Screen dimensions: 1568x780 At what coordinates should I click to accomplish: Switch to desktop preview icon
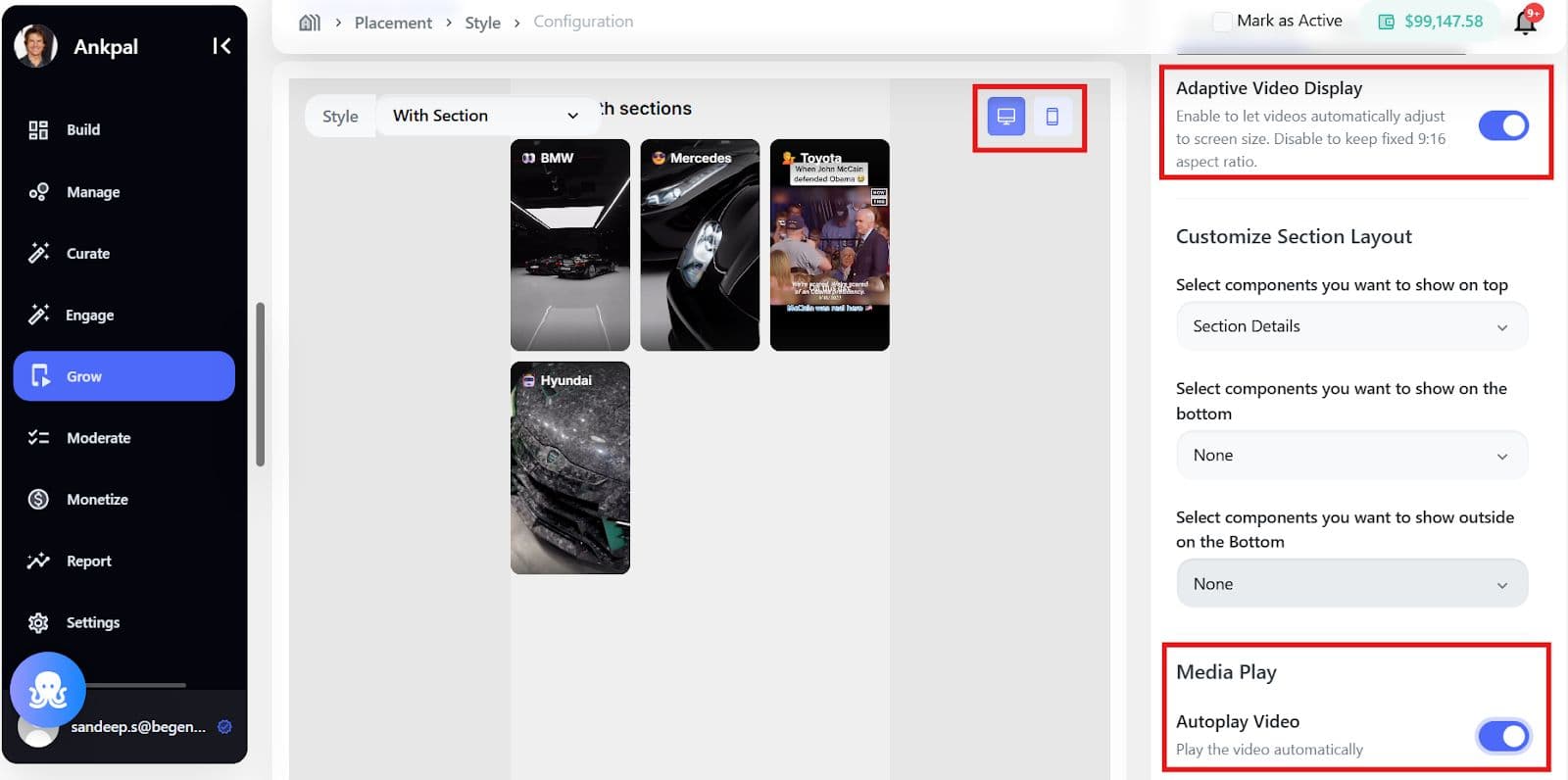1005,117
